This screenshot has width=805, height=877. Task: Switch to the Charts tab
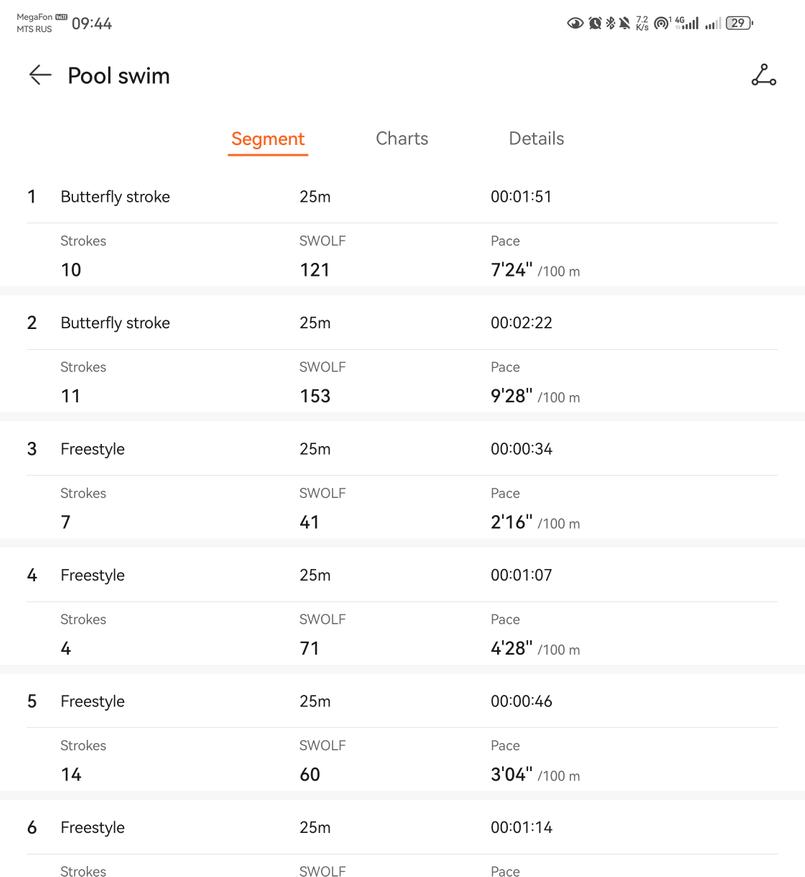[402, 139]
